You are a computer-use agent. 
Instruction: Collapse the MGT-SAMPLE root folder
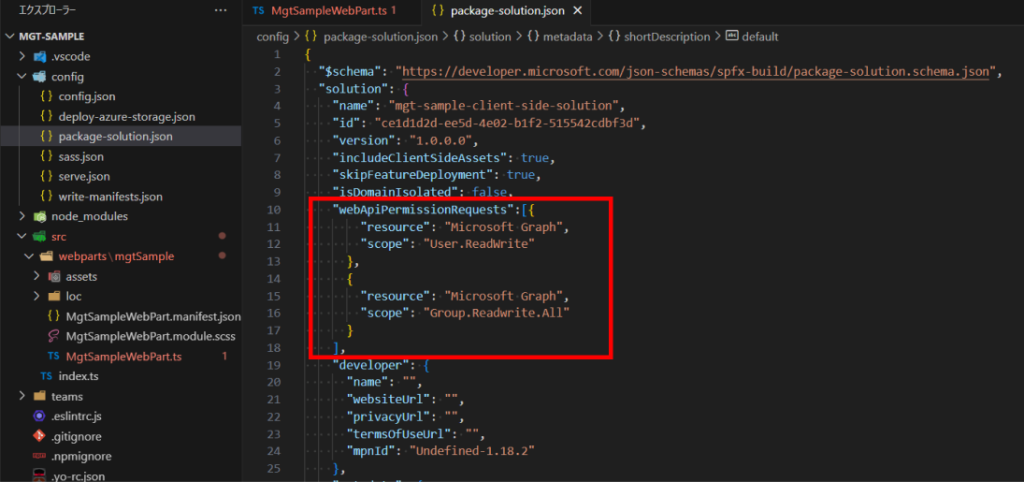point(10,36)
